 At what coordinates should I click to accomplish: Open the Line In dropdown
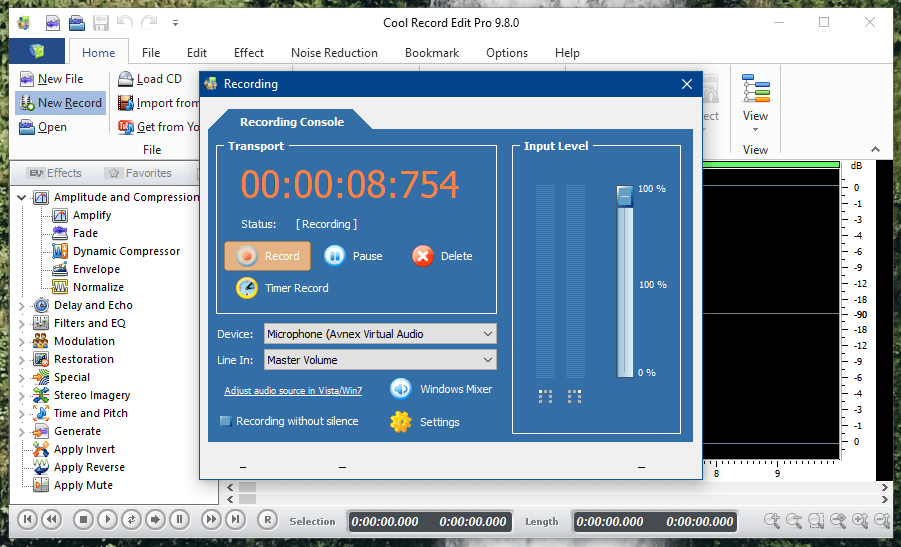pos(380,360)
